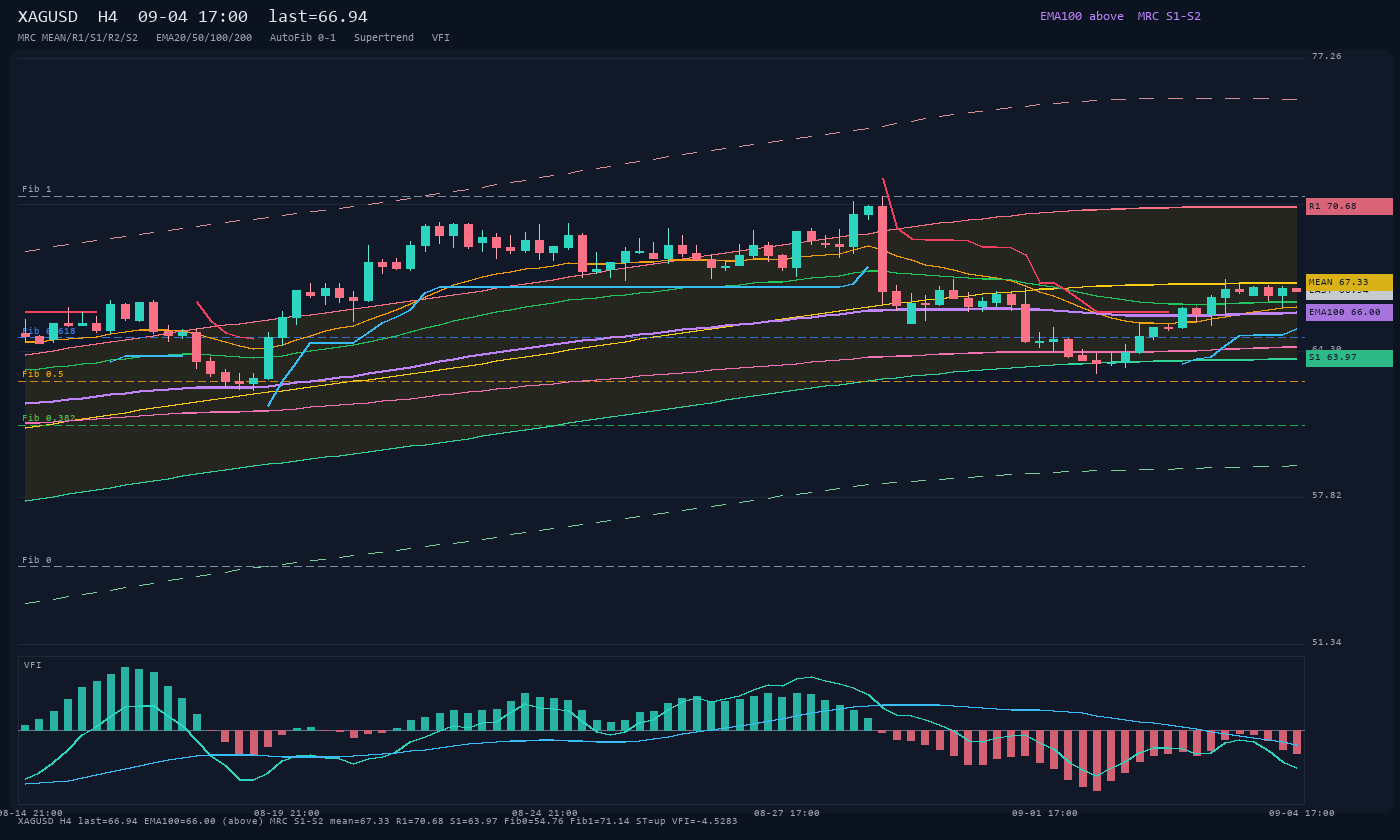Click the 57.82 price axis label

click(1327, 495)
